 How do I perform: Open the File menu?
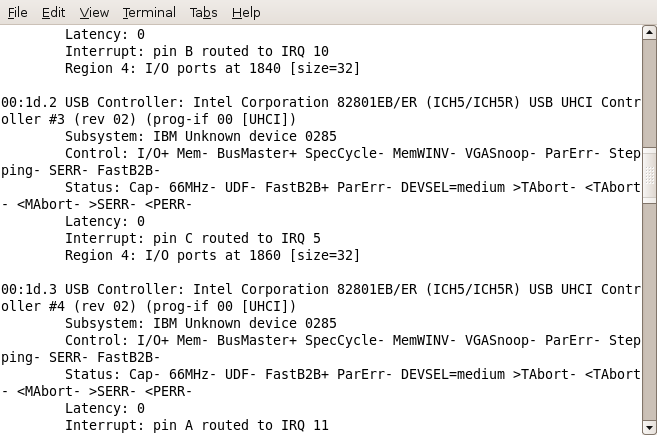(18, 13)
